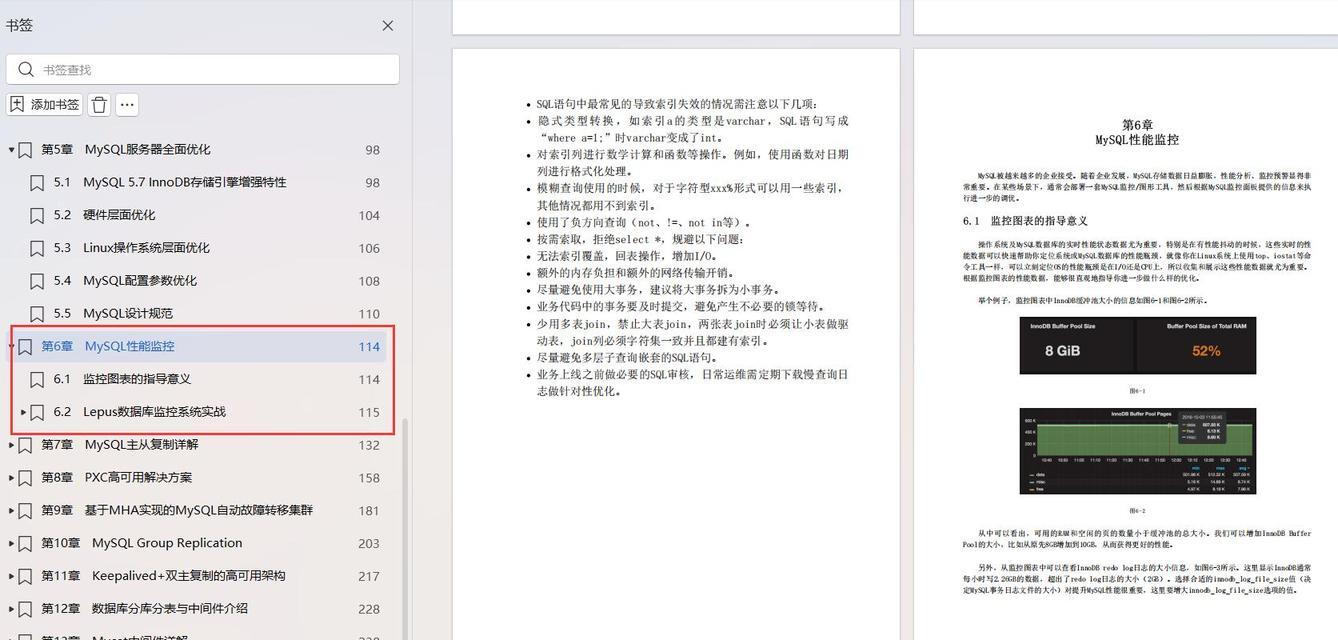
Task: Jump to 5.3 Linux操作系统层面优化
Action: point(132,249)
